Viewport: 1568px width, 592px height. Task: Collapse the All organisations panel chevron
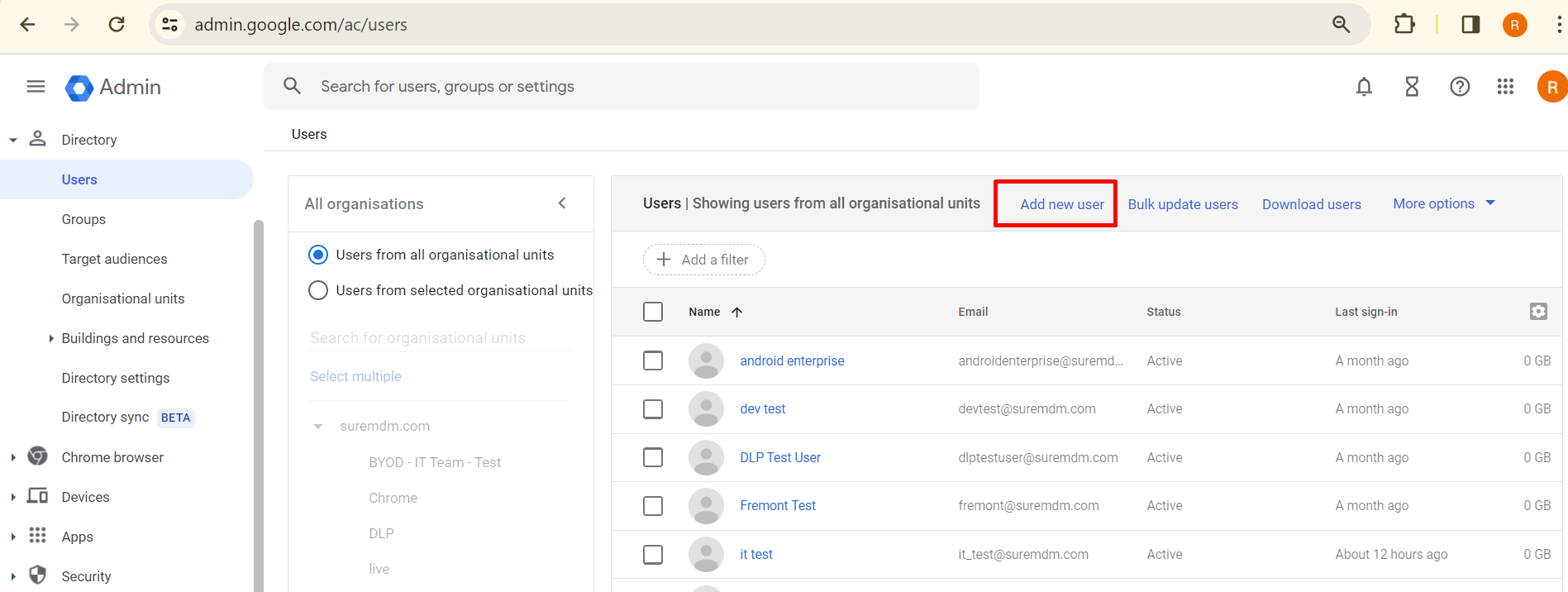[x=562, y=203]
